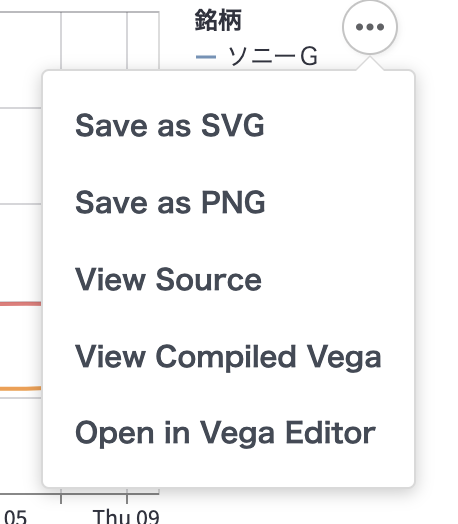Click the triangular pointer atop the popup menu
458x524 pixels.
(x=370, y=64)
